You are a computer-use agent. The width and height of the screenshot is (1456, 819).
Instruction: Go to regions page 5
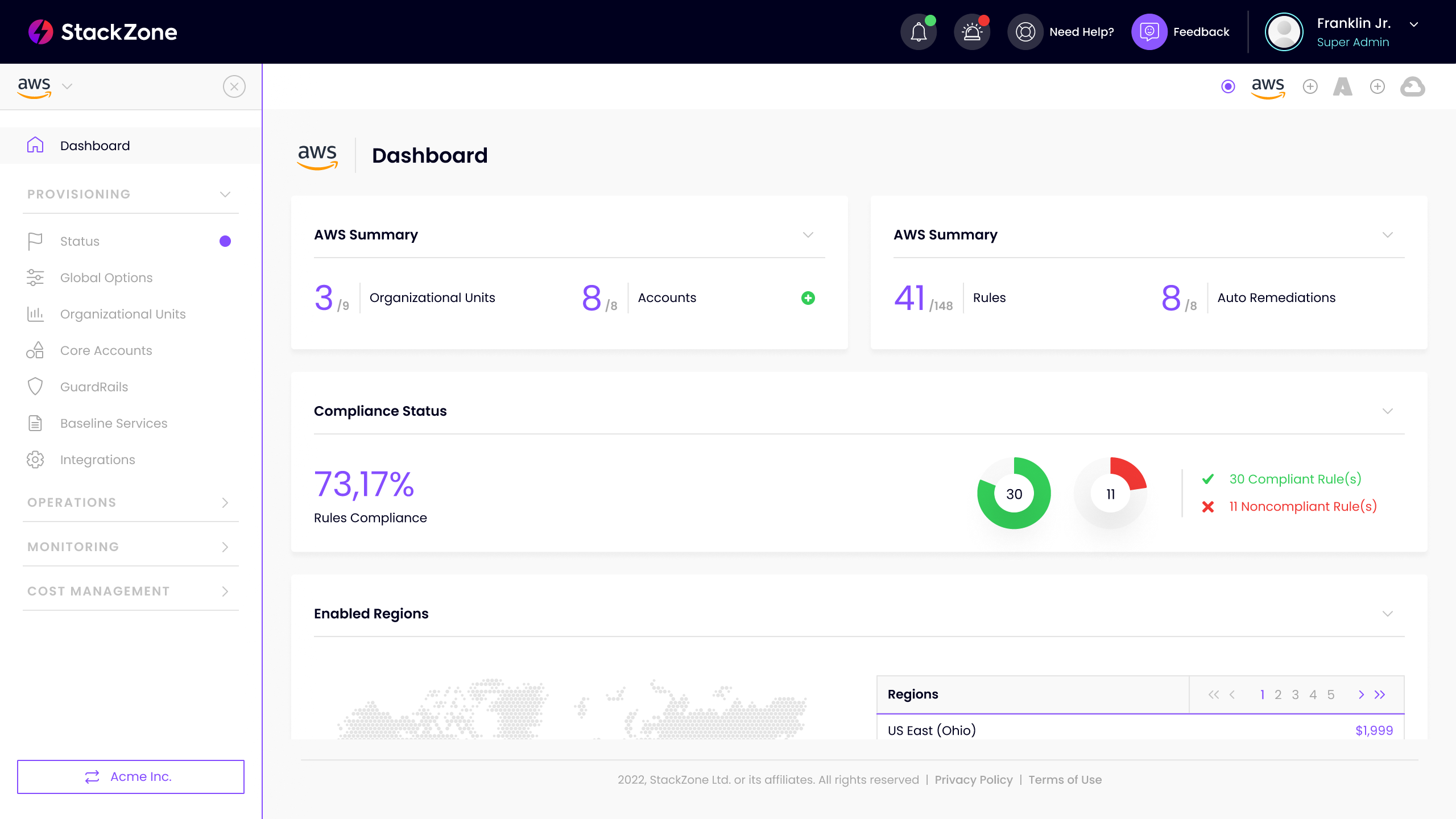(1331, 694)
